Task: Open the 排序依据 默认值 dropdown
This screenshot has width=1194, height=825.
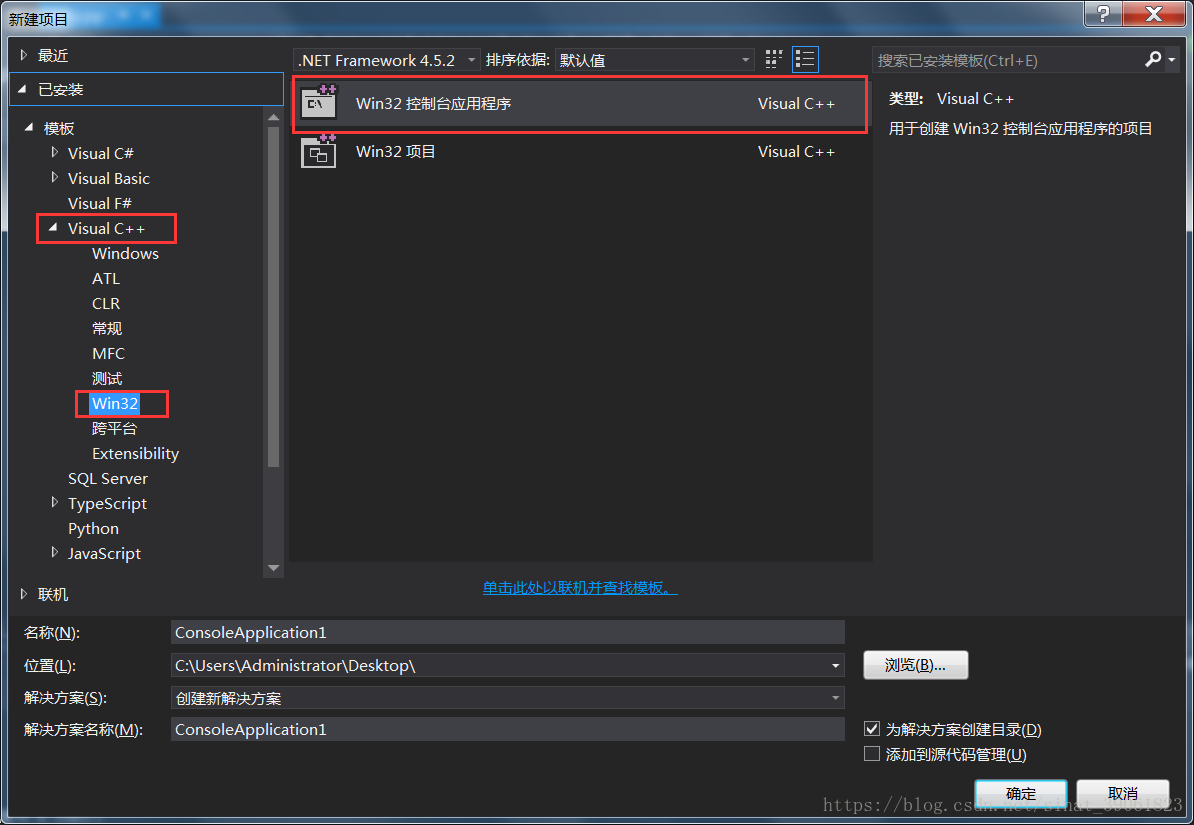Action: [655, 59]
